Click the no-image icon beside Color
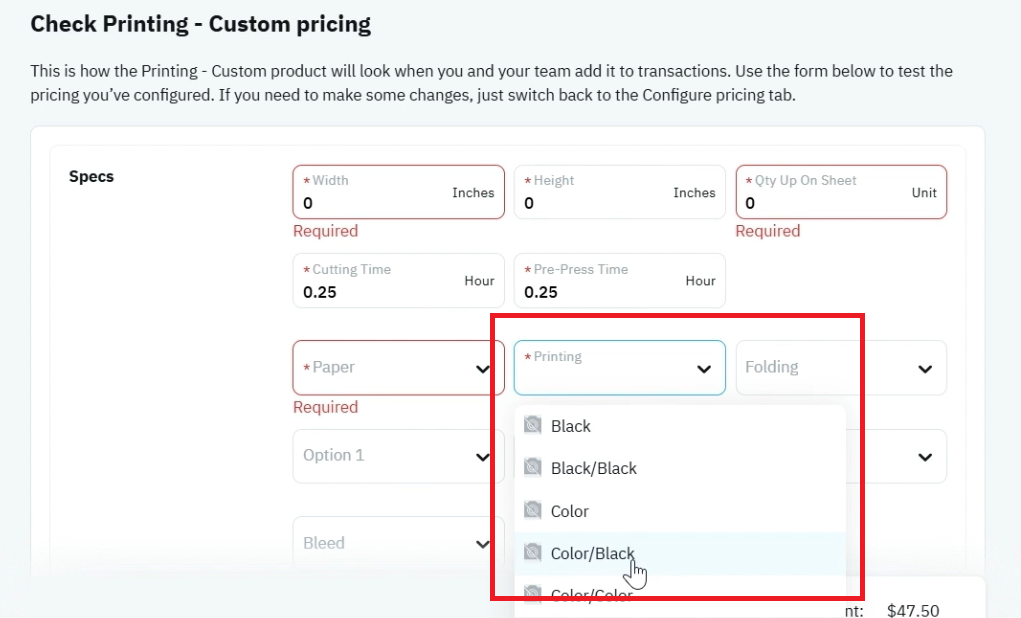 (533, 510)
